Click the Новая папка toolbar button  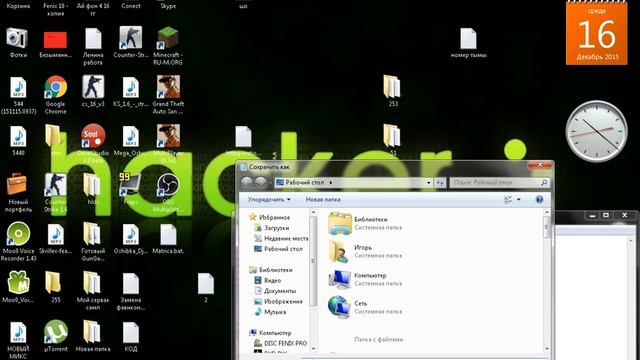coord(323,199)
